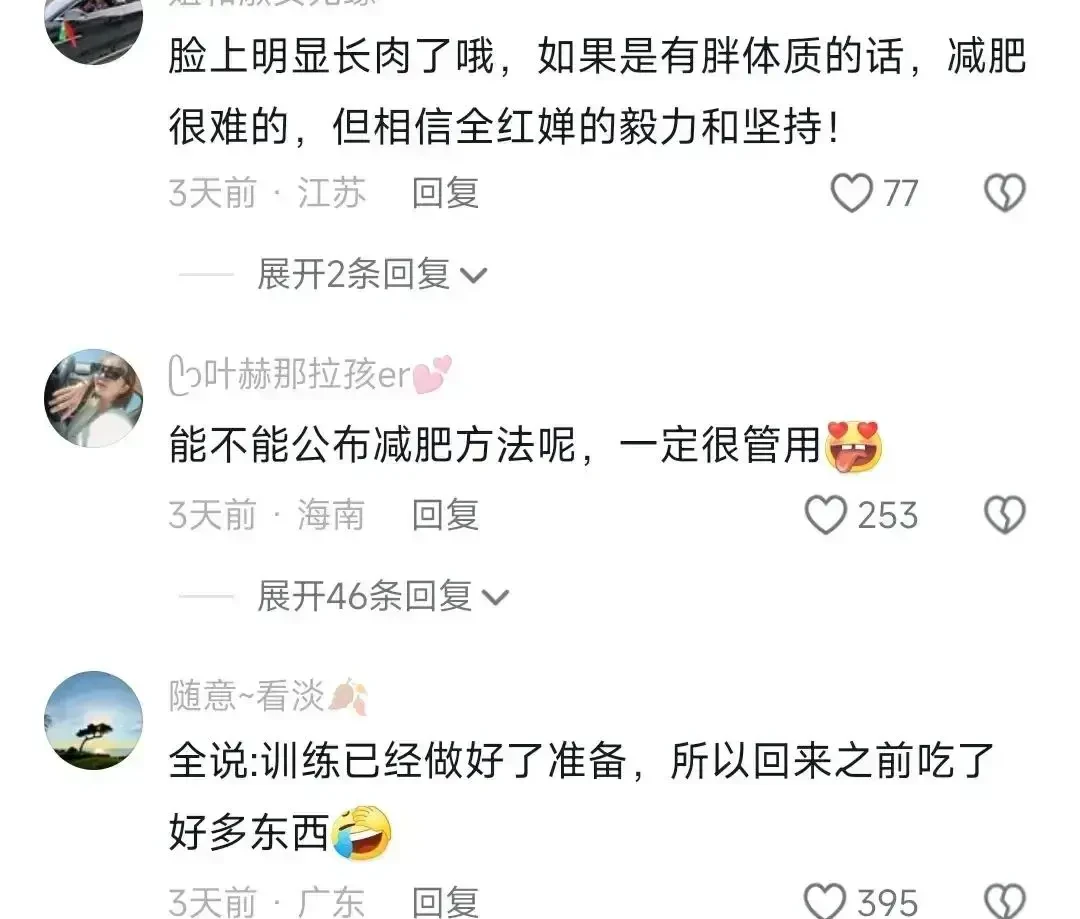Dislike the Hainan comment with broken heart
Viewport: 1080px width, 919px height.
[1005, 515]
